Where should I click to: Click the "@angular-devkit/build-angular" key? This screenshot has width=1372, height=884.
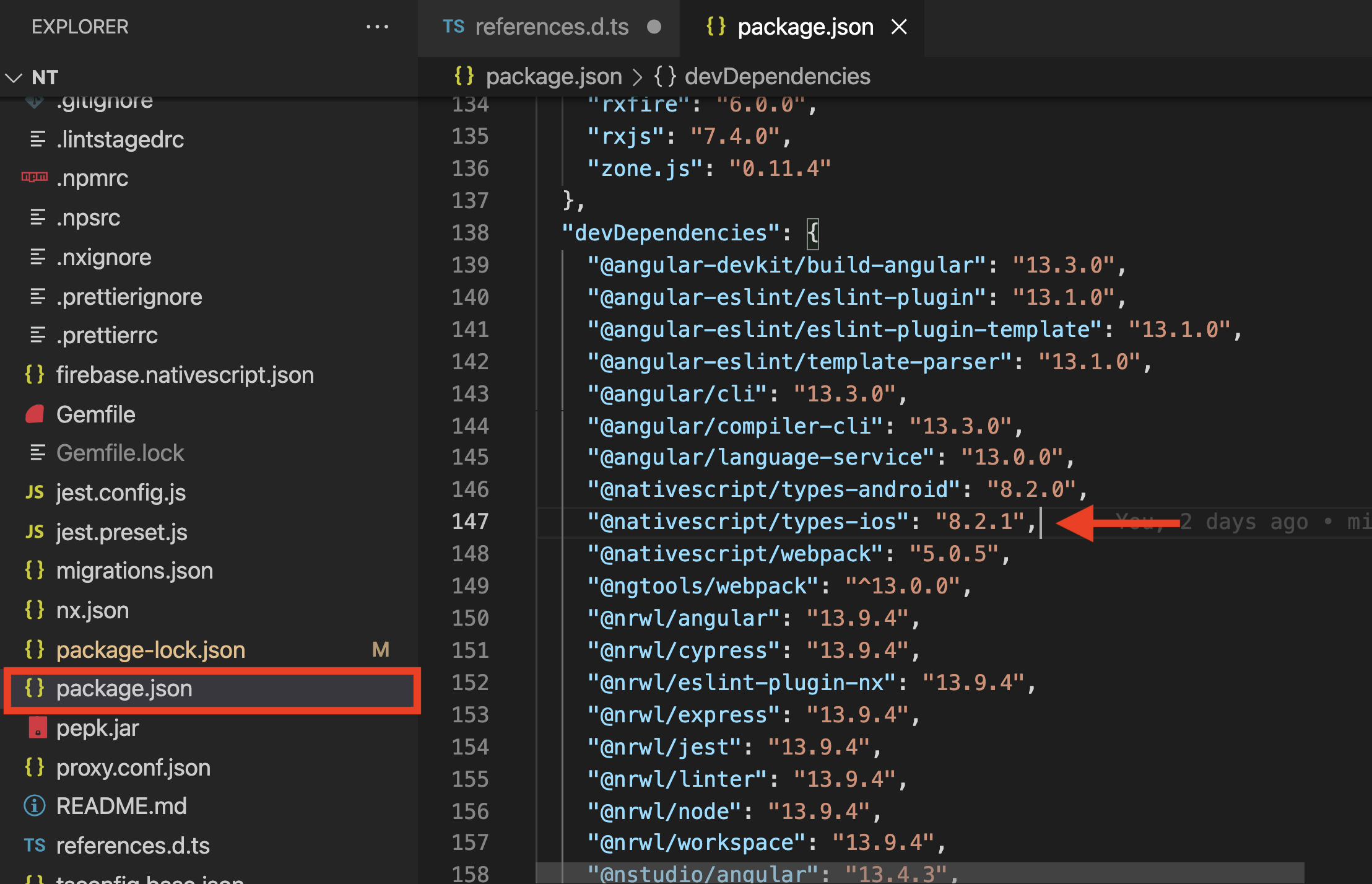[786, 265]
